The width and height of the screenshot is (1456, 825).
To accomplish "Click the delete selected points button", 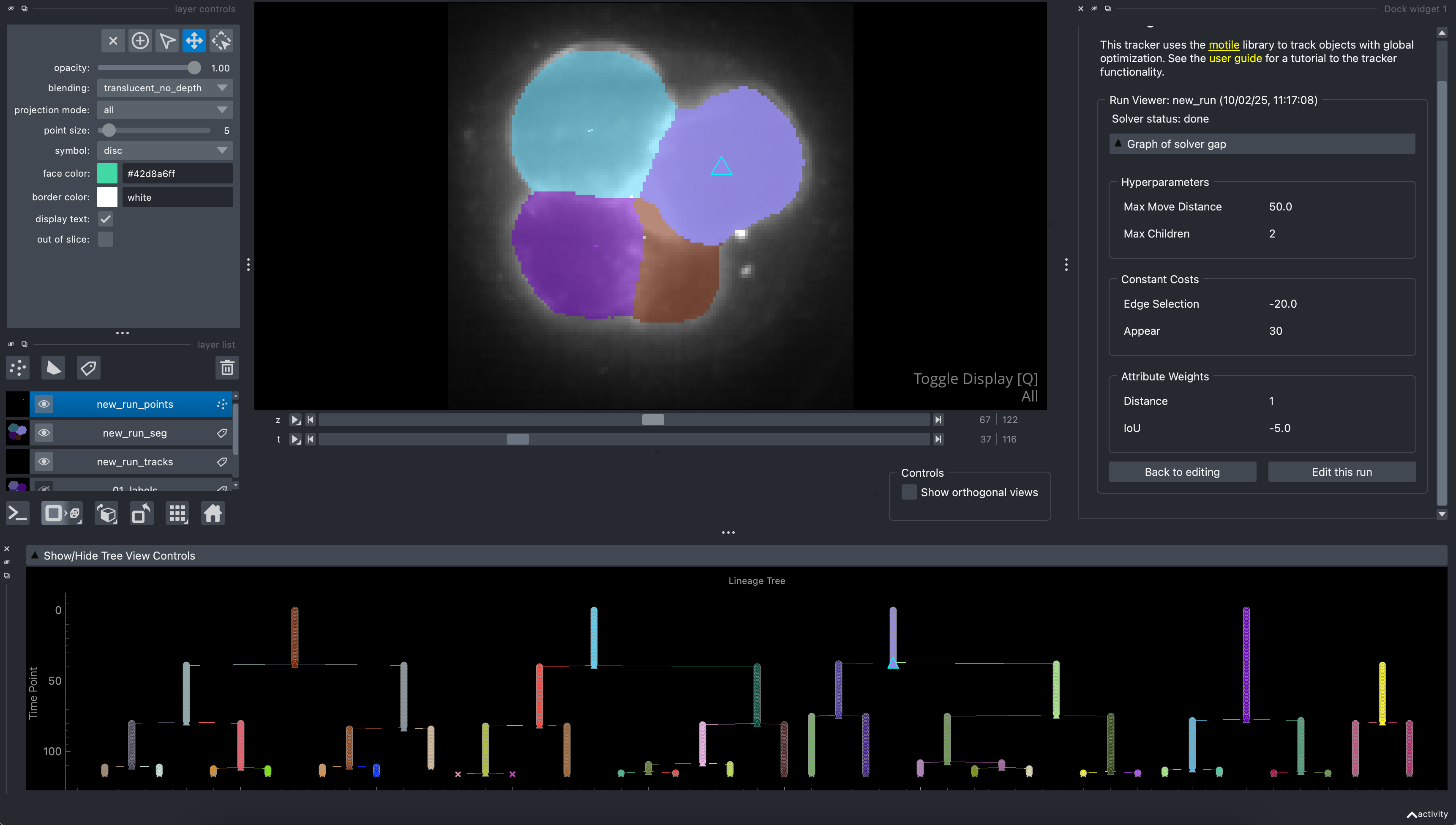I will tap(113, 41).
